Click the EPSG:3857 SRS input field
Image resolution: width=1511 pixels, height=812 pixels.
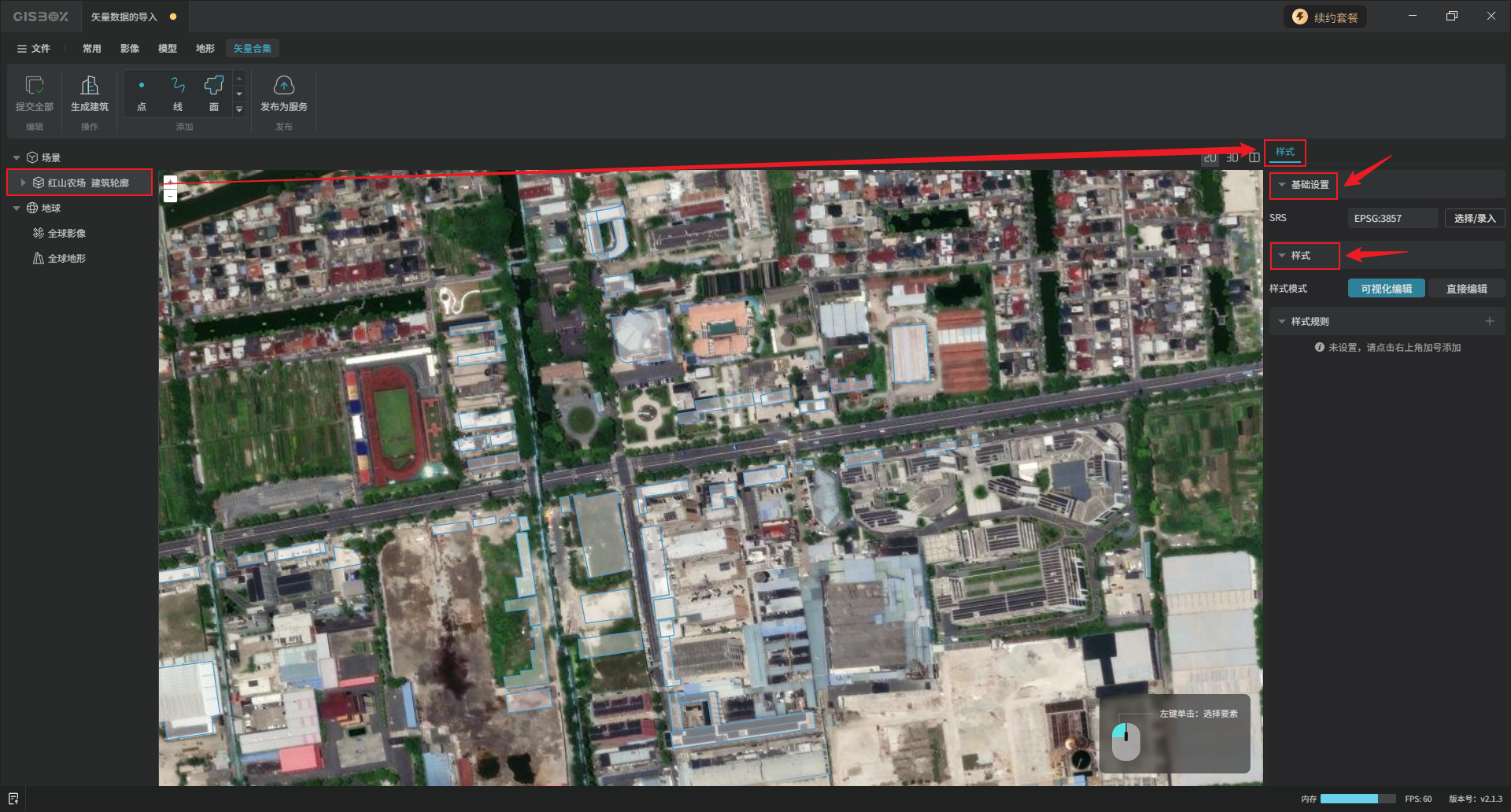point(1391,218)
